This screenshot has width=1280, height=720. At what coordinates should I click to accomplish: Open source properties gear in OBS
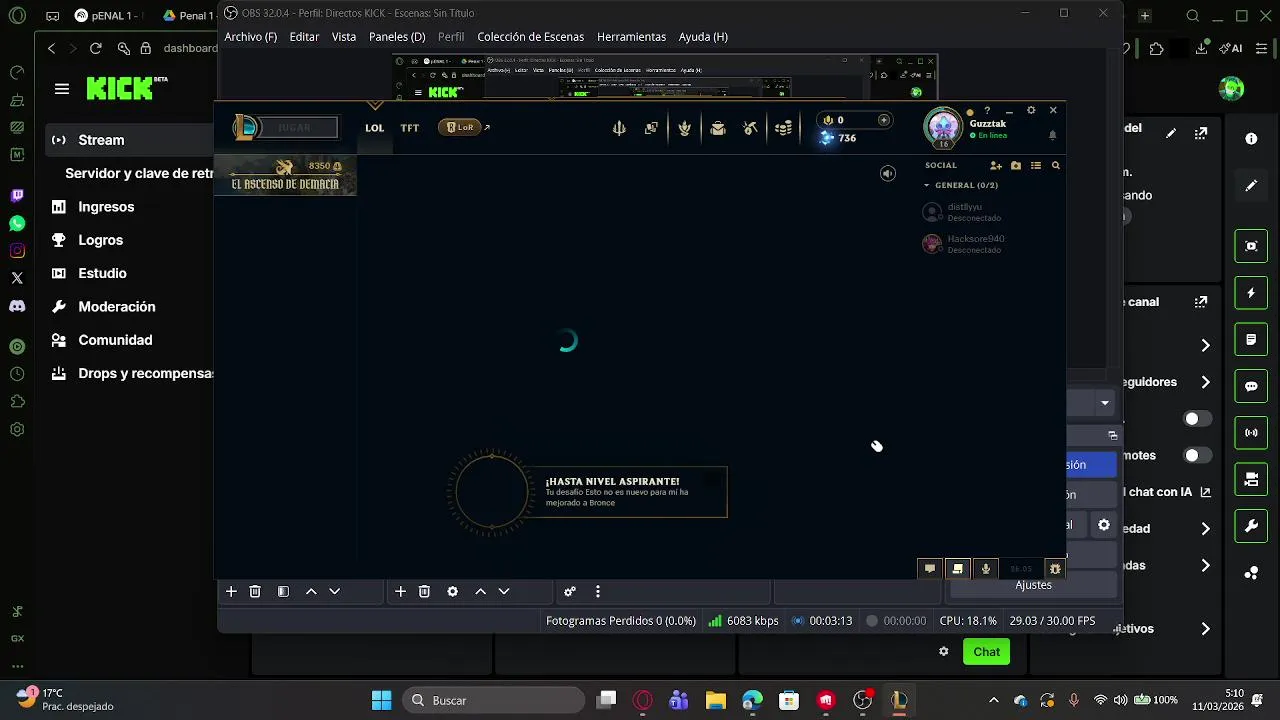click(x=452, y=592)
